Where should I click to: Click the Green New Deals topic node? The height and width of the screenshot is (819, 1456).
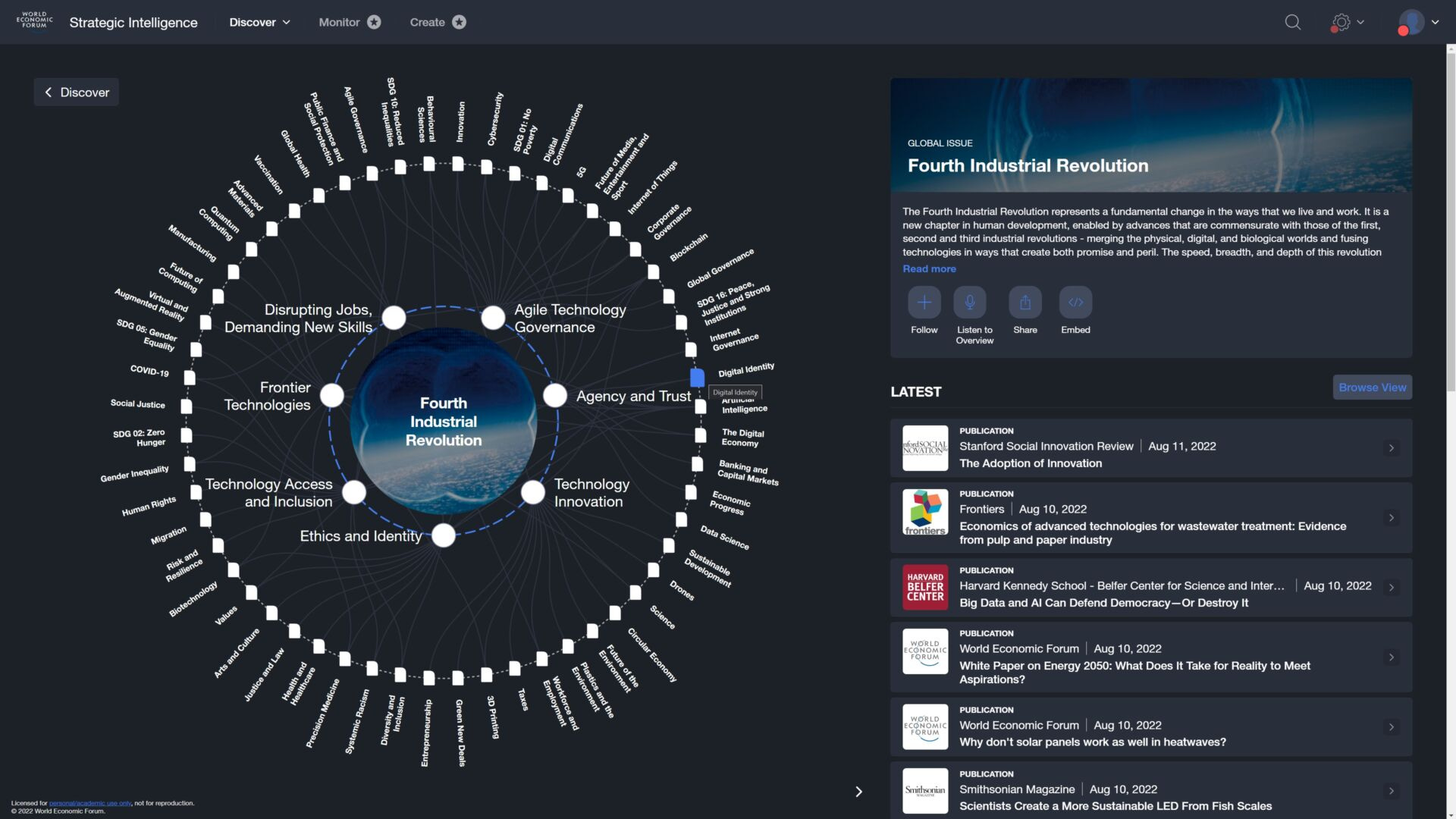pos(458,677)
